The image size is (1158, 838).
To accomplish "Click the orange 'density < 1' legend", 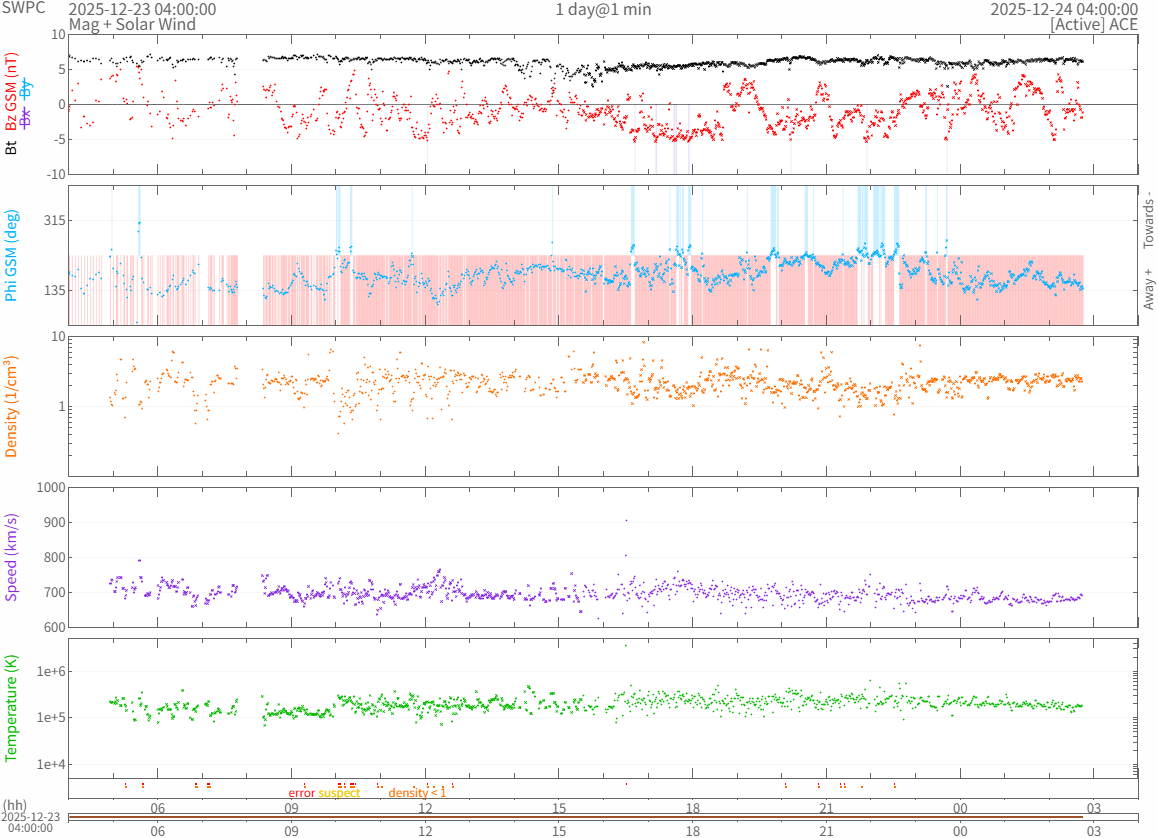I will click(x=417, y=793).
